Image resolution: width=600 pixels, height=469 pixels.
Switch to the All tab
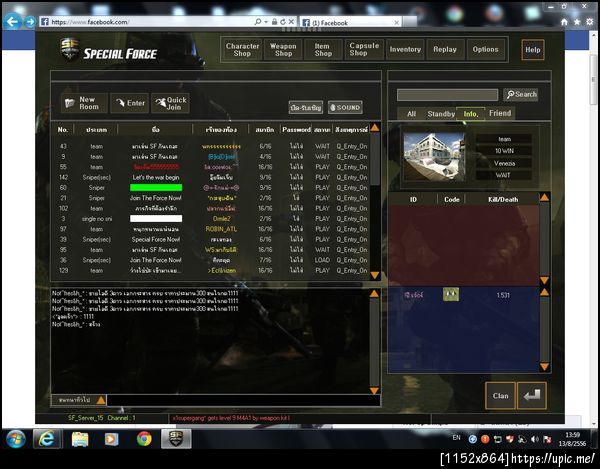[x=411, y=114]
